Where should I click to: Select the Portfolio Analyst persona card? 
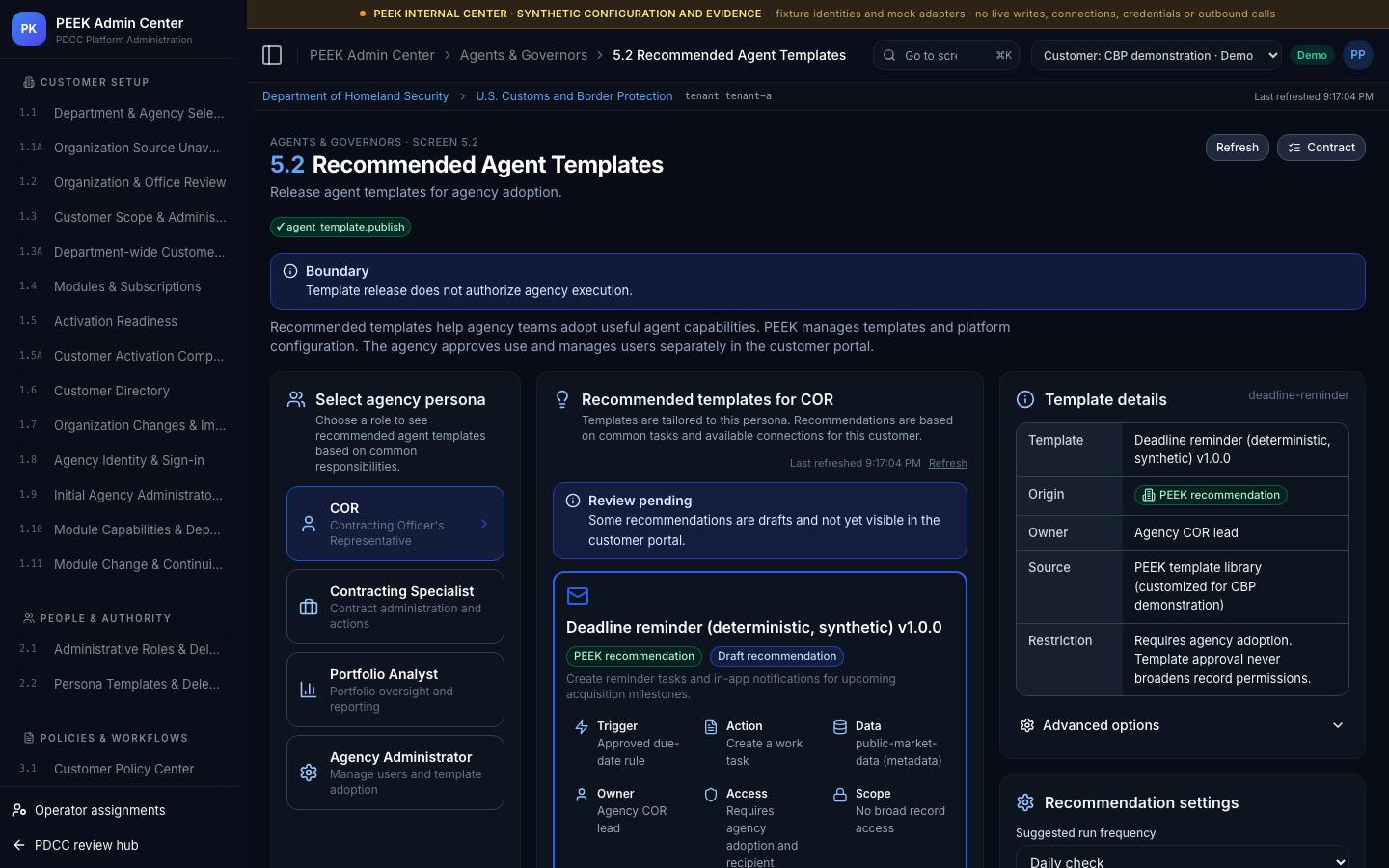395,690
